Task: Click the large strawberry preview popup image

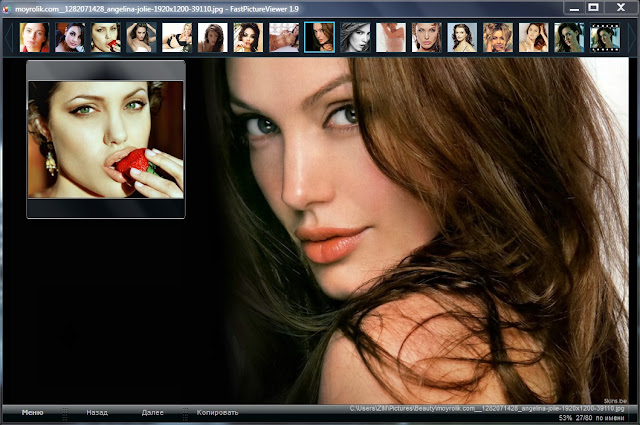Action: (x=106, y=140)
